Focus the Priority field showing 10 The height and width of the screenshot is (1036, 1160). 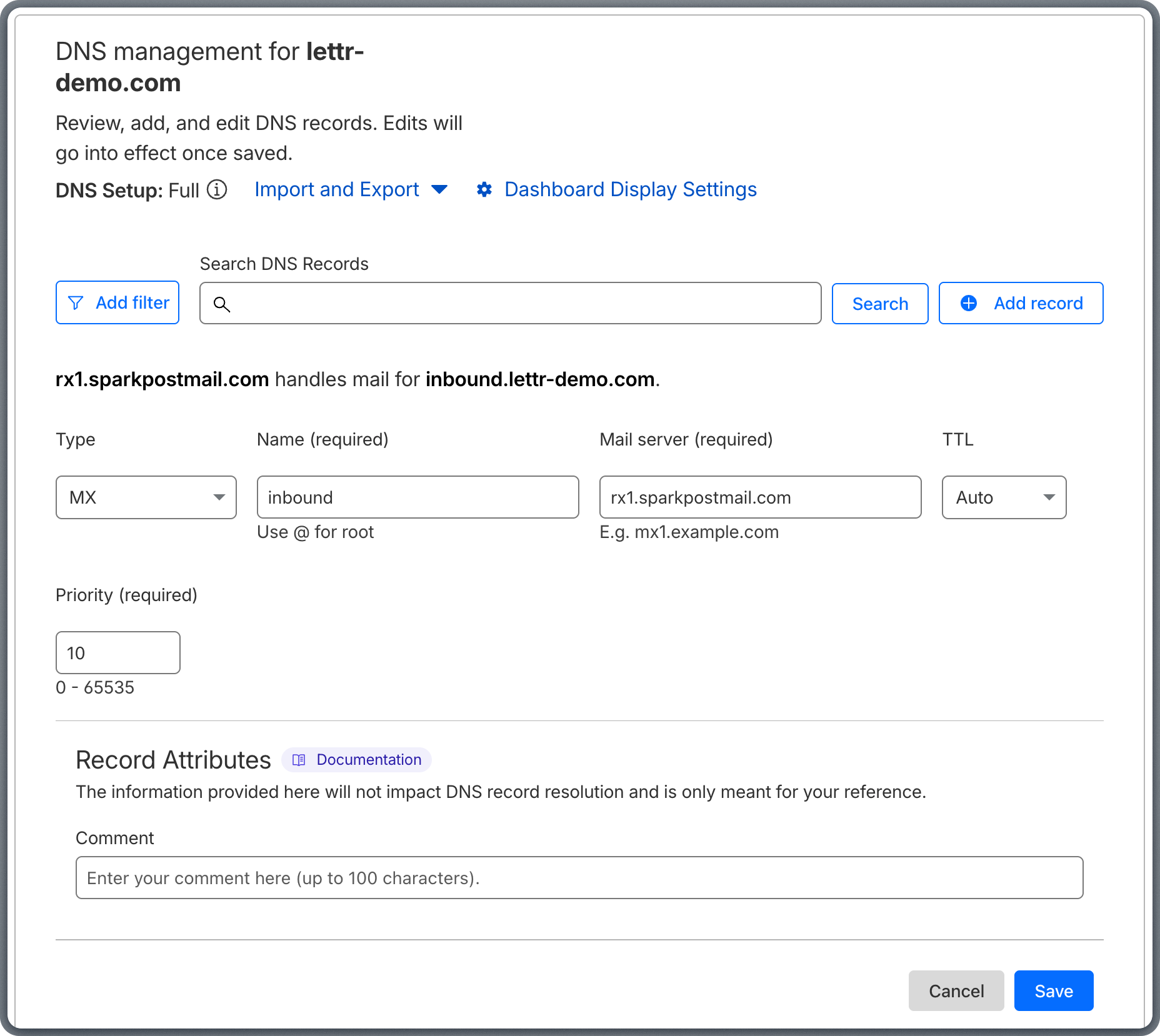coord(117,652)
